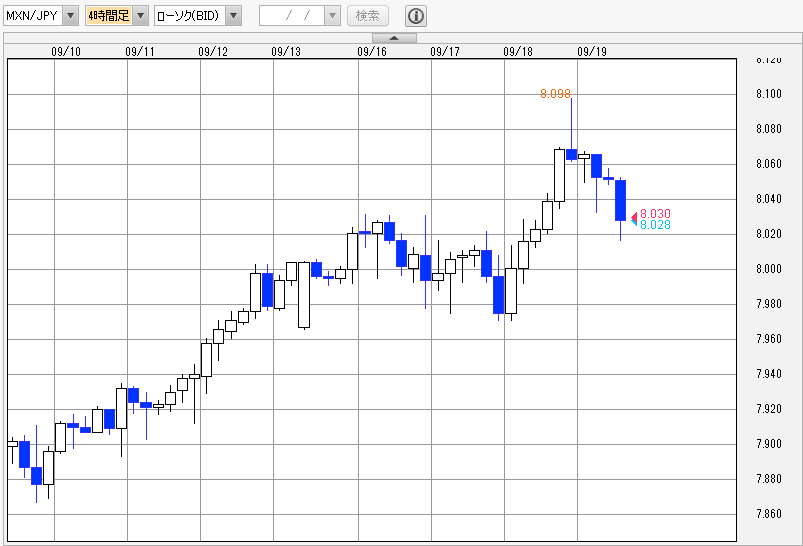Click the latest blue candlestick on chart
803x546 pixels.
click(x=620, y=200)
